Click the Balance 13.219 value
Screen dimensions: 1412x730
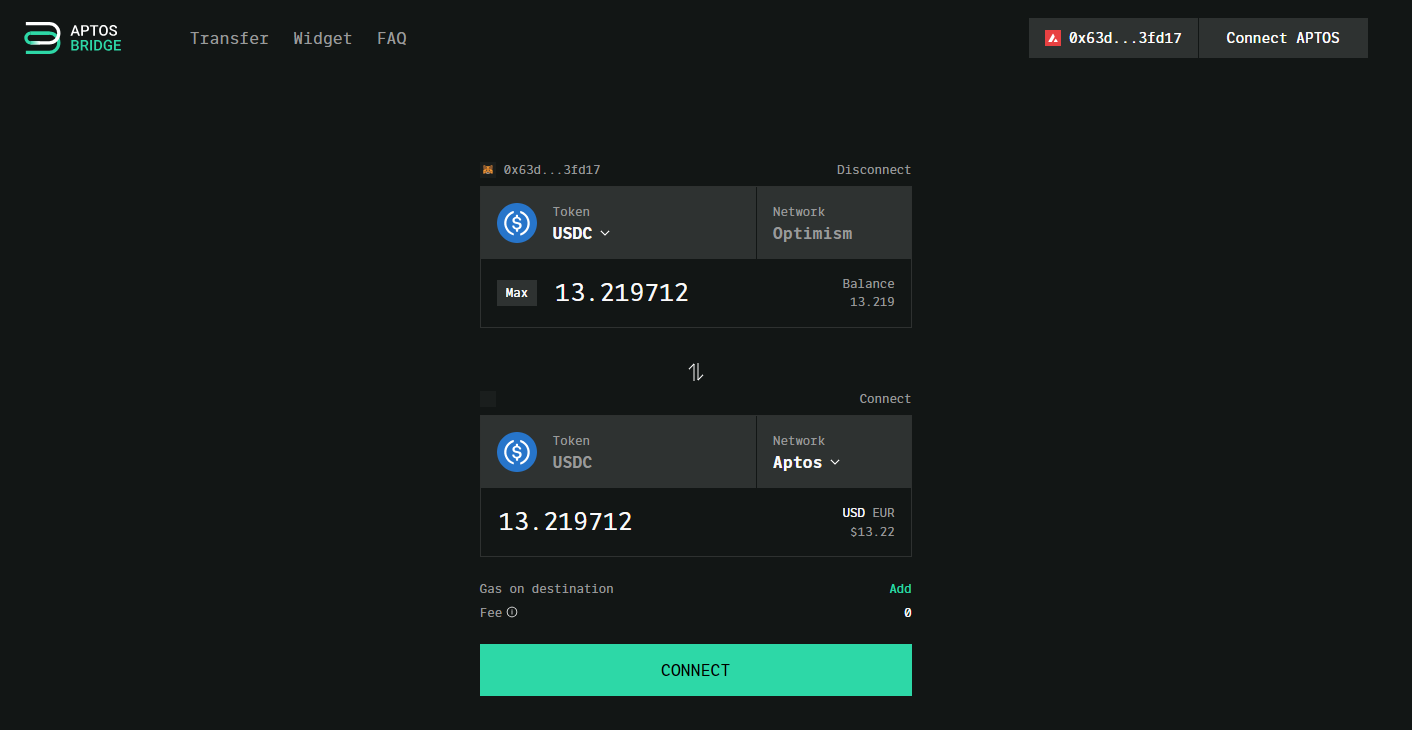tap(872, 302)
